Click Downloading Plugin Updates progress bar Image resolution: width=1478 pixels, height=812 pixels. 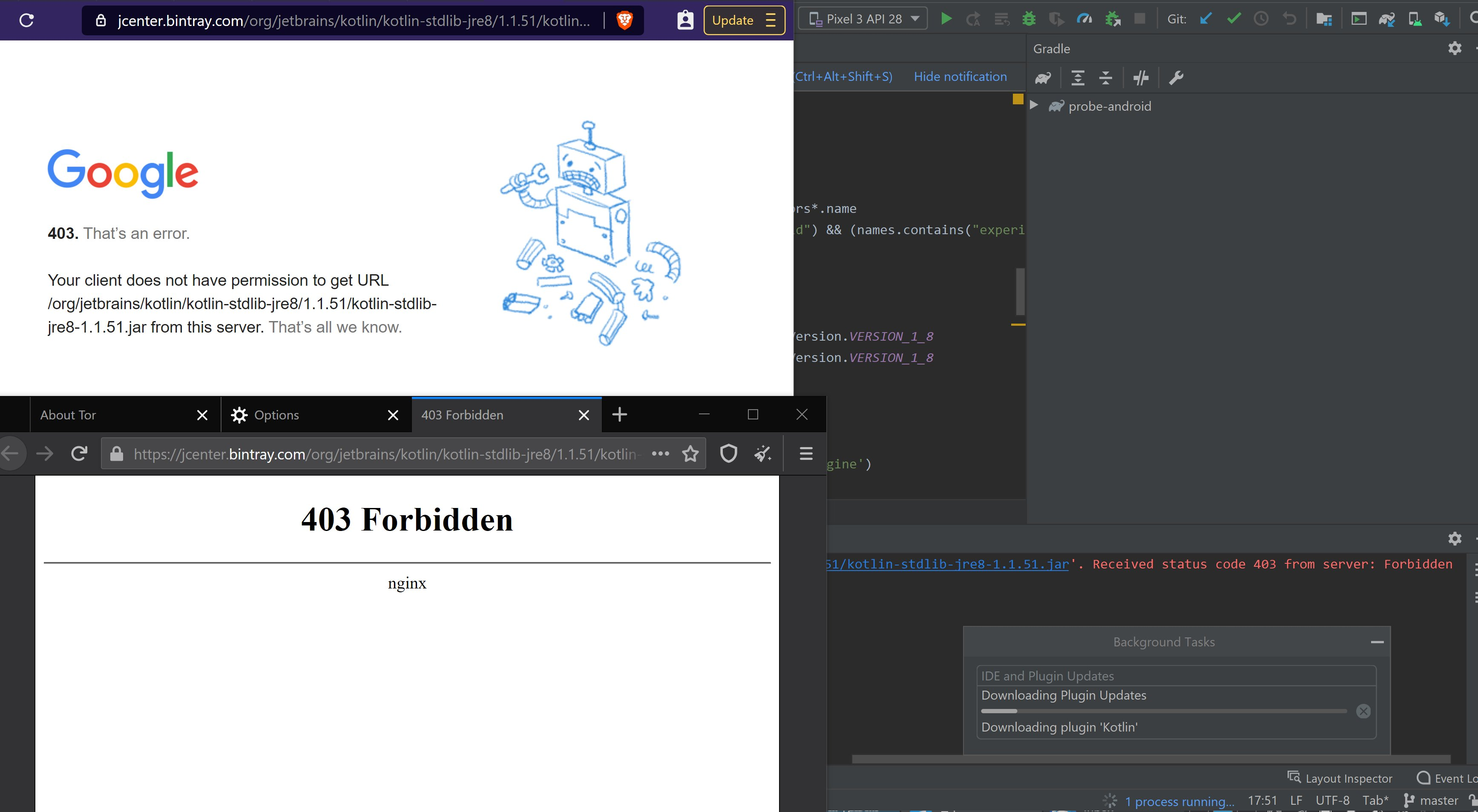pos(1164,711)
